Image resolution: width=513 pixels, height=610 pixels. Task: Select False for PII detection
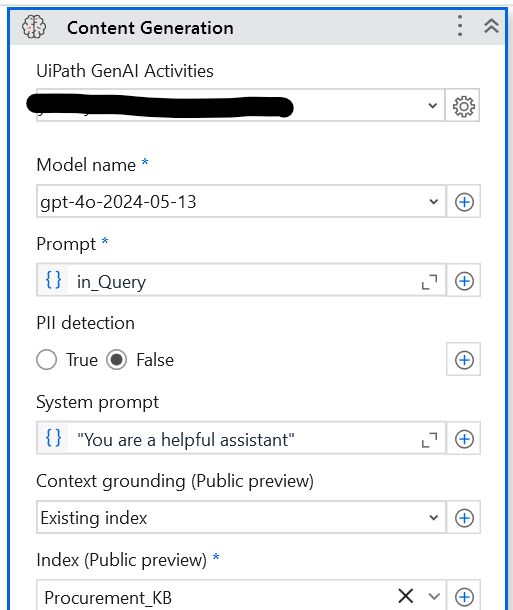117,359
